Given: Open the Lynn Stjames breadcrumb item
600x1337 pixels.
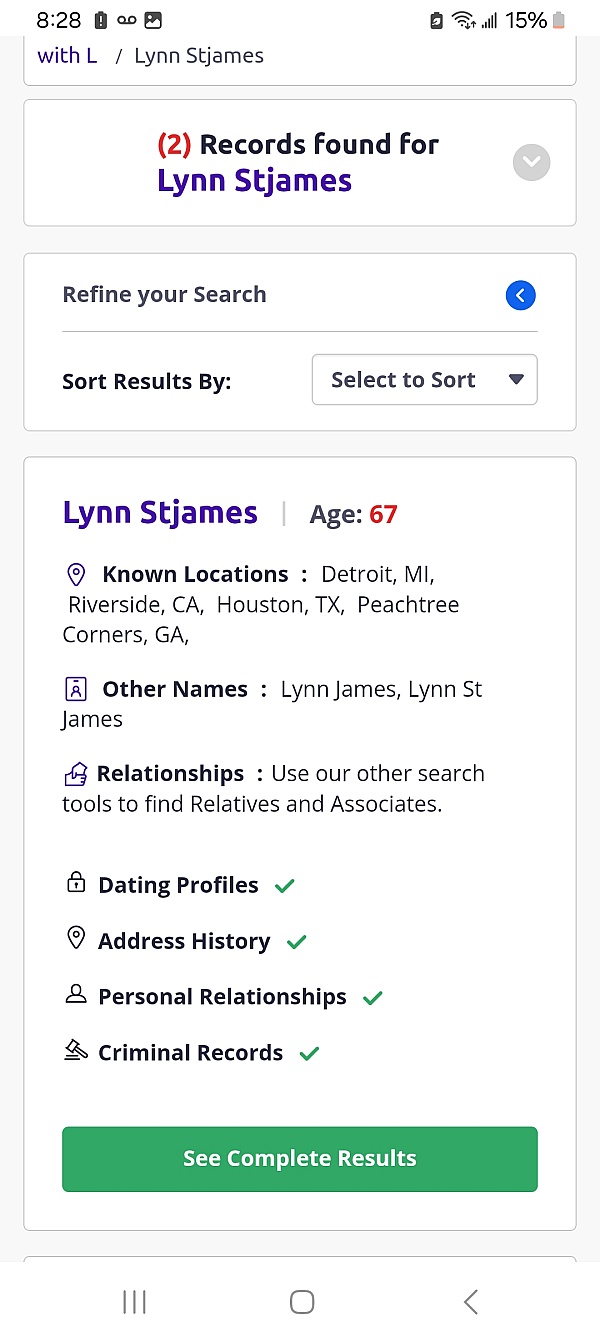Looking at the screenshot, I should (199, 56).
